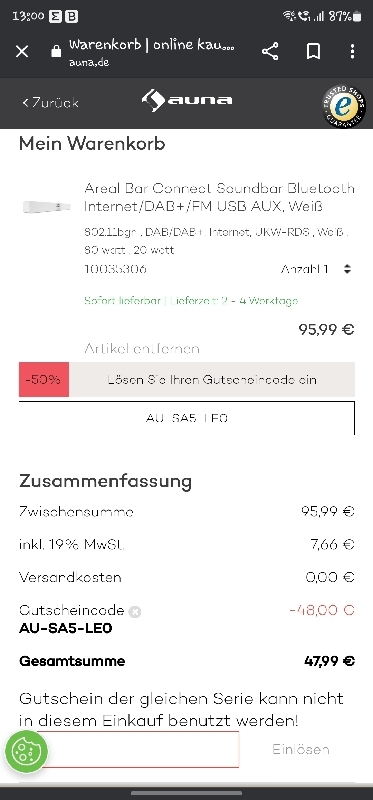Bookmark this page with the bookmark icon
The width and height of the screenshot is (373, 800).
tap(313, 52)
